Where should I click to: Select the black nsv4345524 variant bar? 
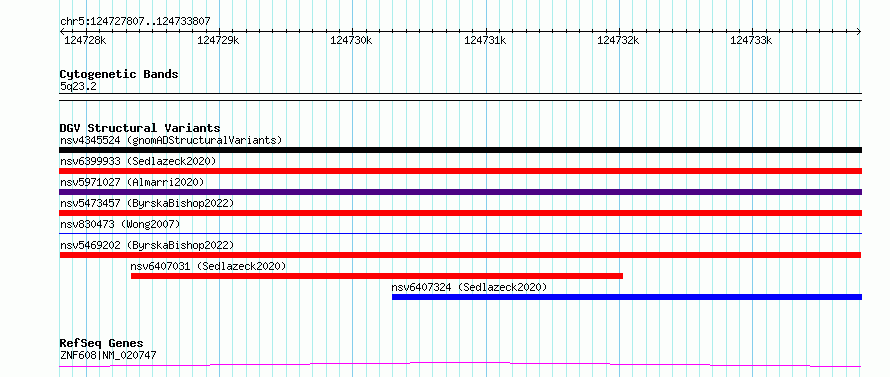460,150
